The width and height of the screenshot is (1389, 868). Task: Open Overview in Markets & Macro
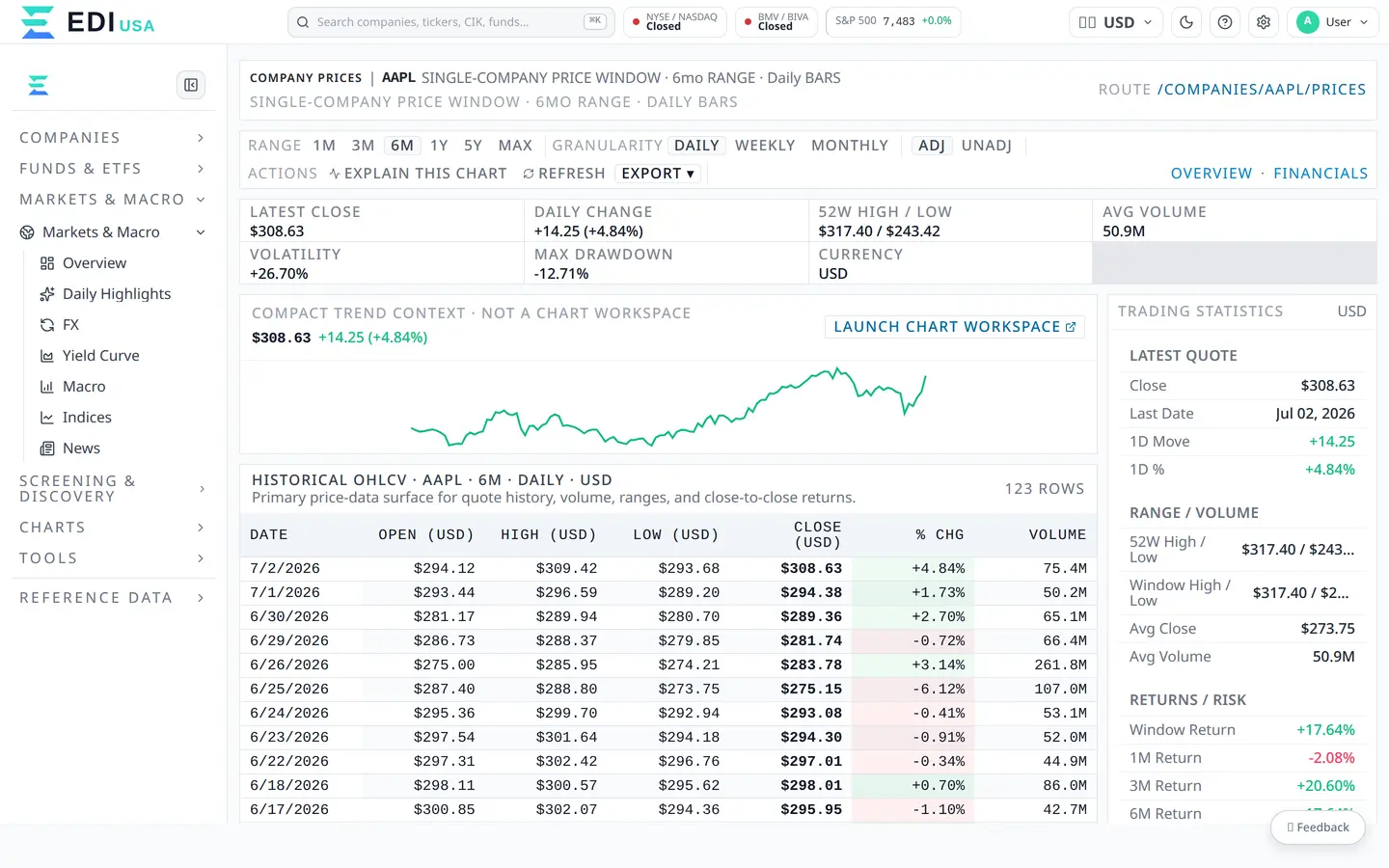95,262
